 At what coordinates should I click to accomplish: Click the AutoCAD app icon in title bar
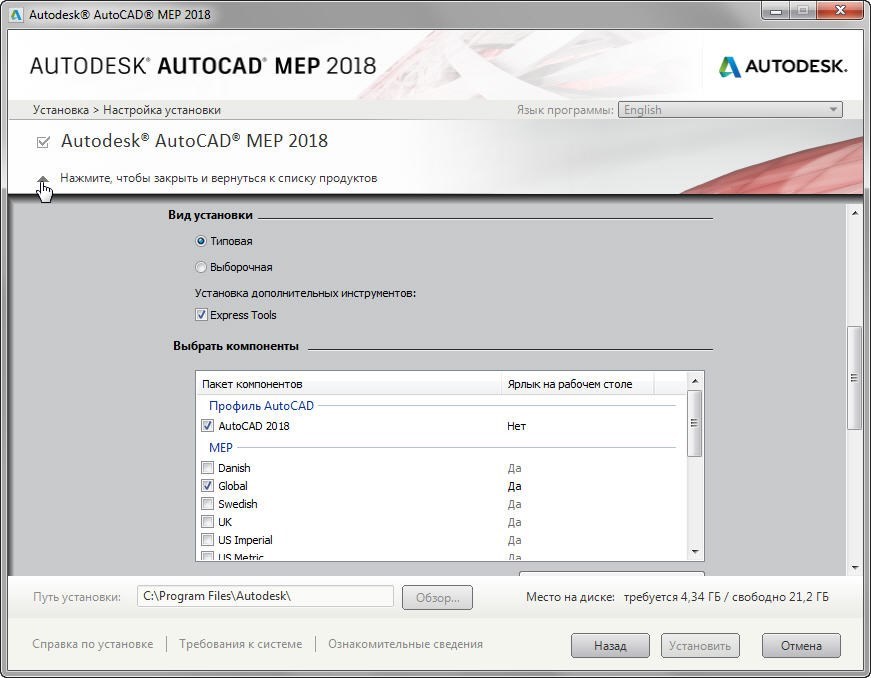click(x=16, y=14)
